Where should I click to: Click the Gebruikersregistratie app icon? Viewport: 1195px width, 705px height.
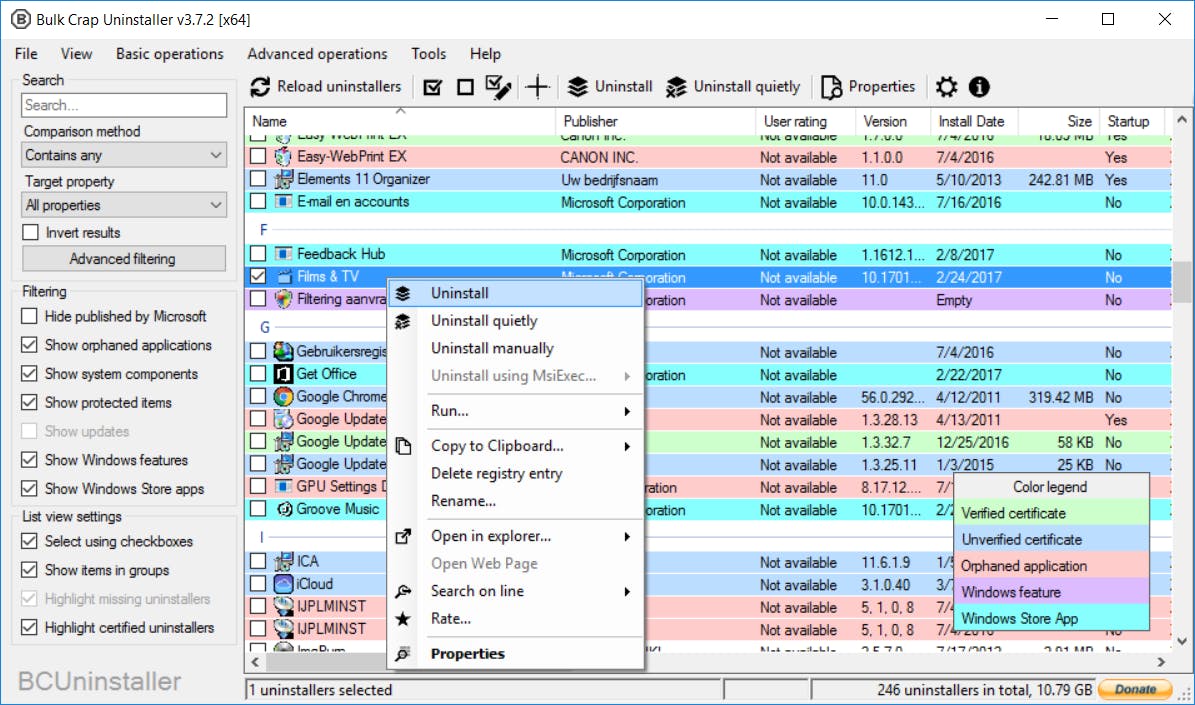pyautogui.click(x=284, y=351)
